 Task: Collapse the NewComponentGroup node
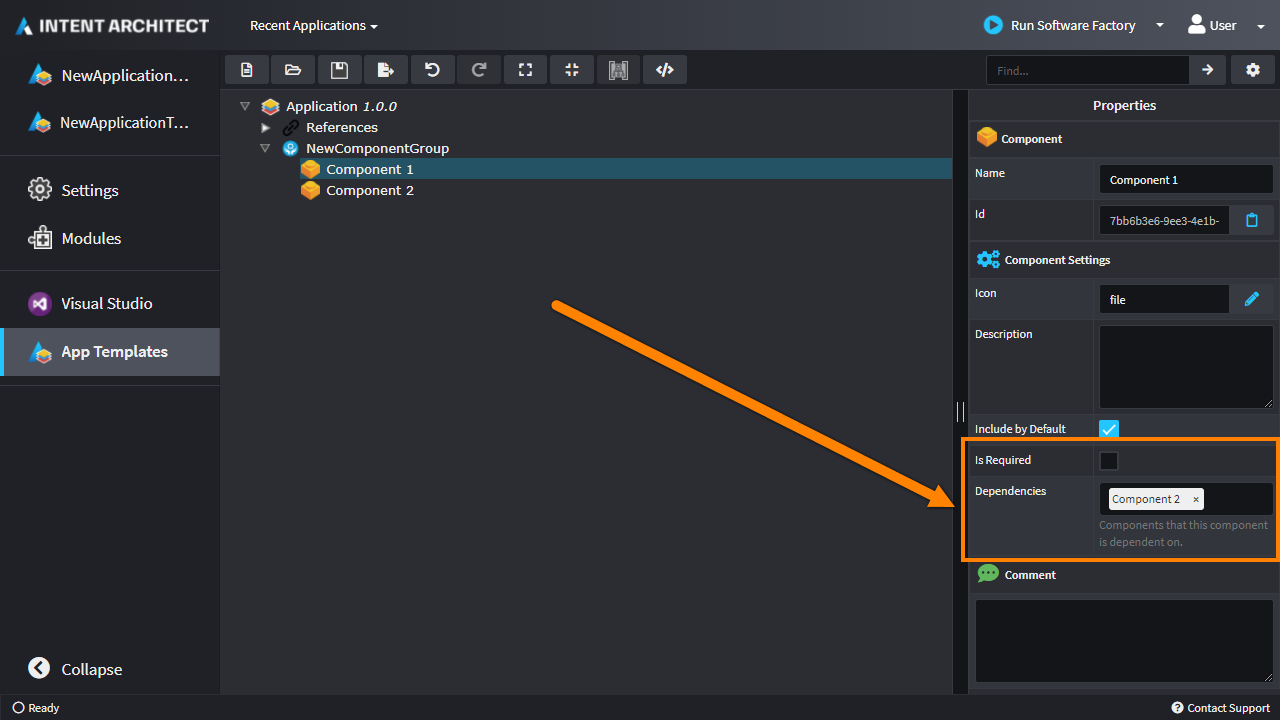265,148
